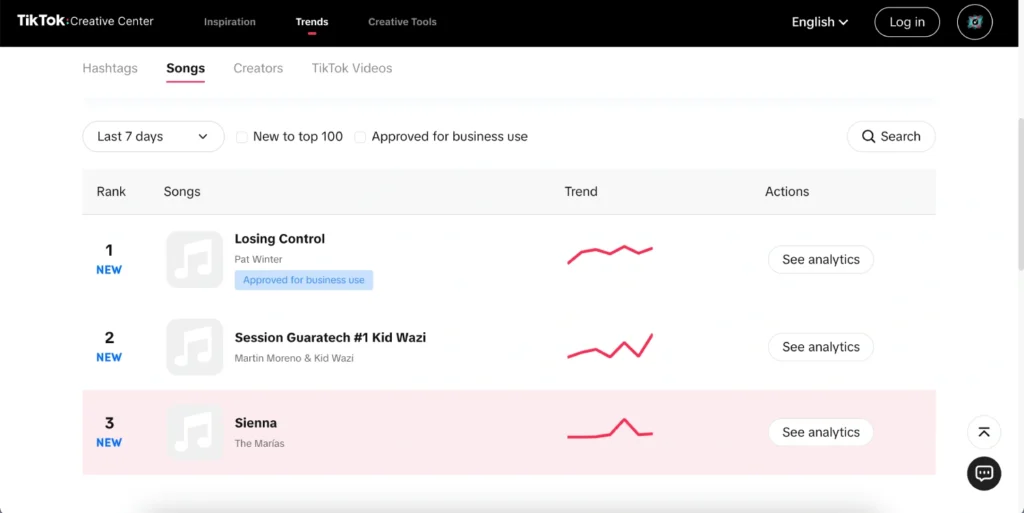Click the Sienna music note thumbnail
The image size is (1024, 513).
click(x=195, y=432)
